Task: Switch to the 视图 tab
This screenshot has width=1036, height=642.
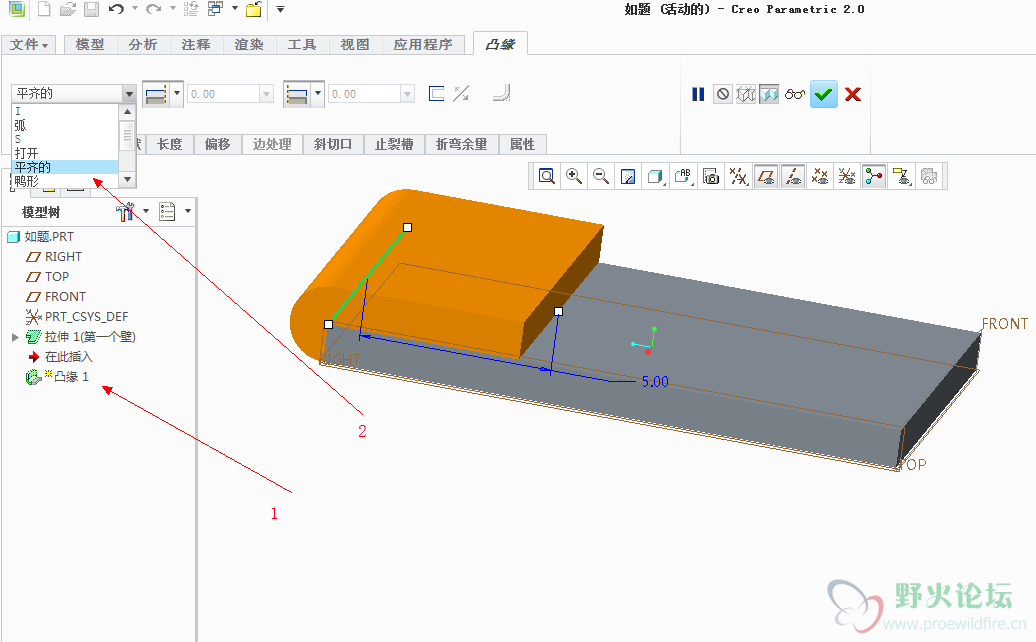Action: pos(354,44)
